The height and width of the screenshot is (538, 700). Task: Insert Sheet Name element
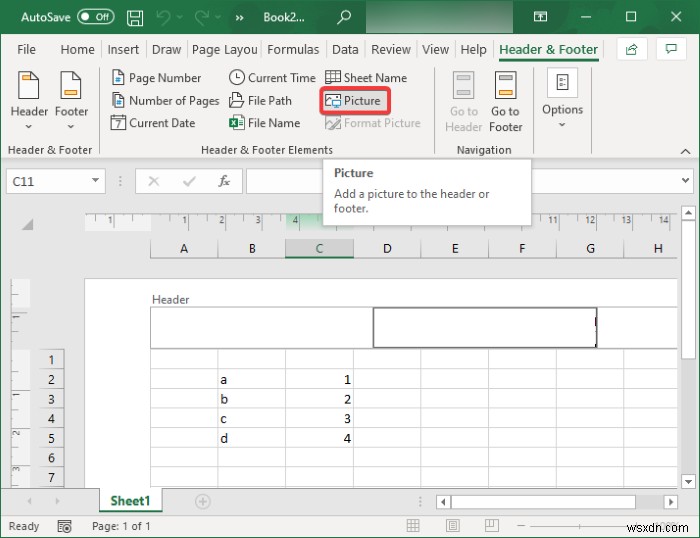pos(366,78)
